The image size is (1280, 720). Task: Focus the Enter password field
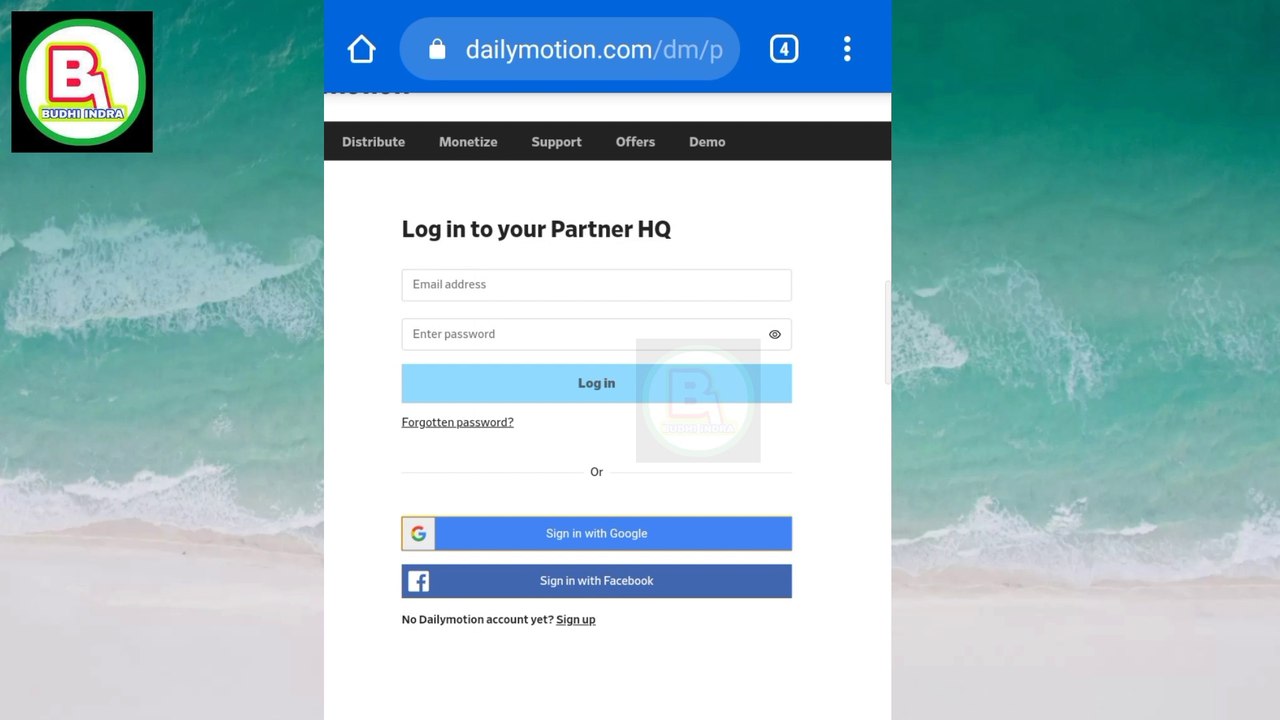click(596, 335)
